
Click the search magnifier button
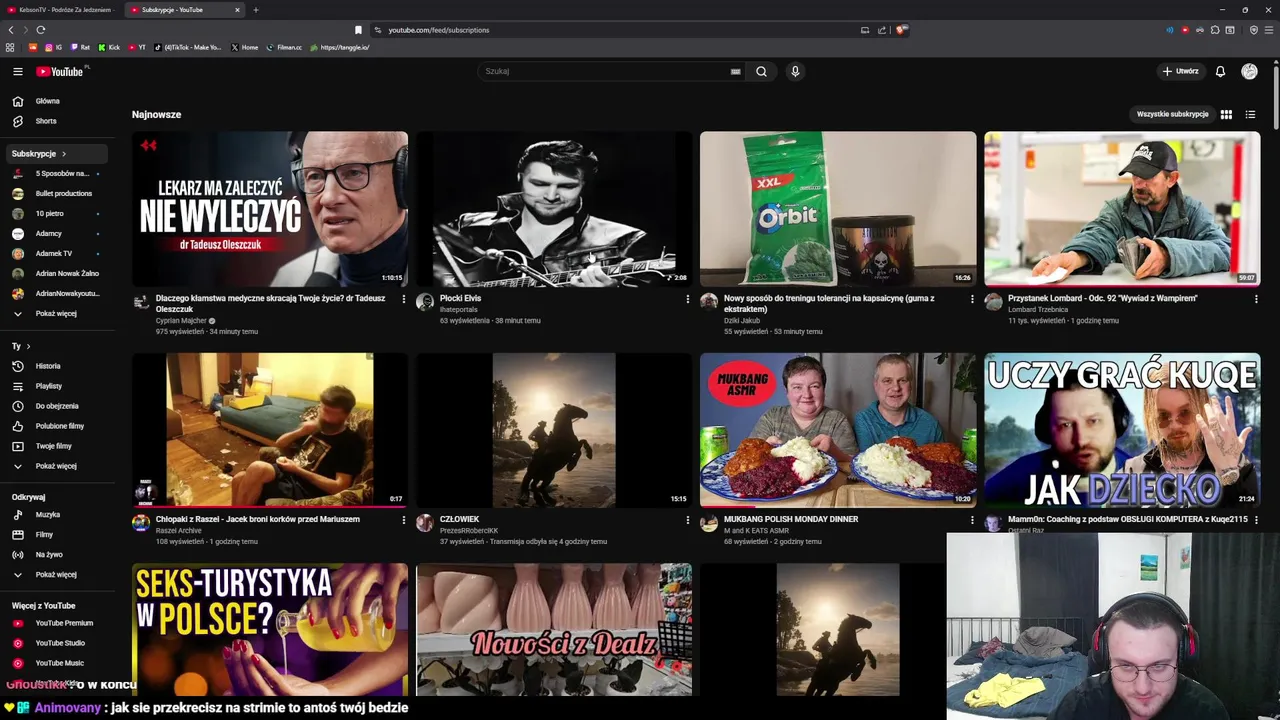tap(761, 71)
